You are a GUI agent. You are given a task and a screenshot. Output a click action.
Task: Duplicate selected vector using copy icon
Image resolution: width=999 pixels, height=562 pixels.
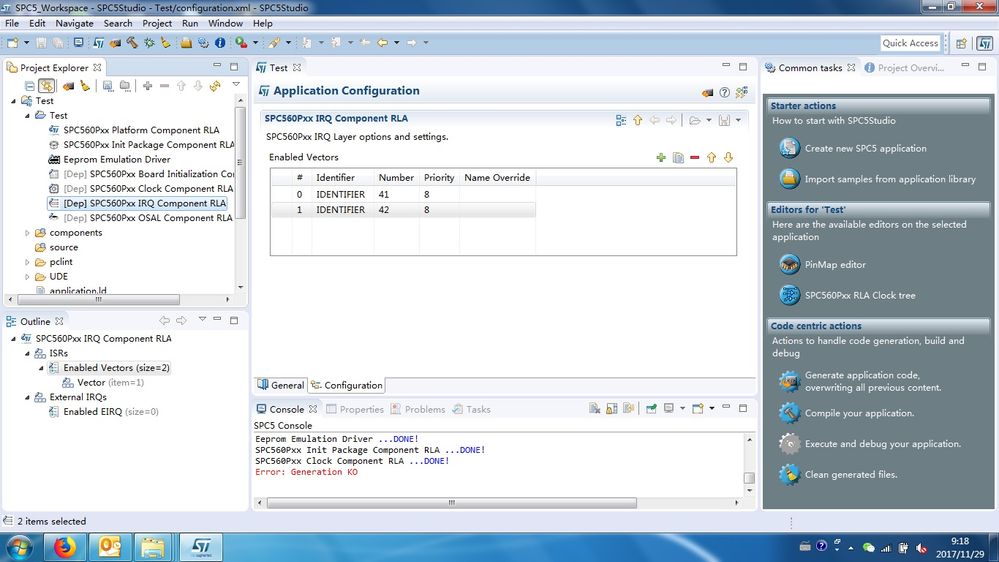coord(678,157)
